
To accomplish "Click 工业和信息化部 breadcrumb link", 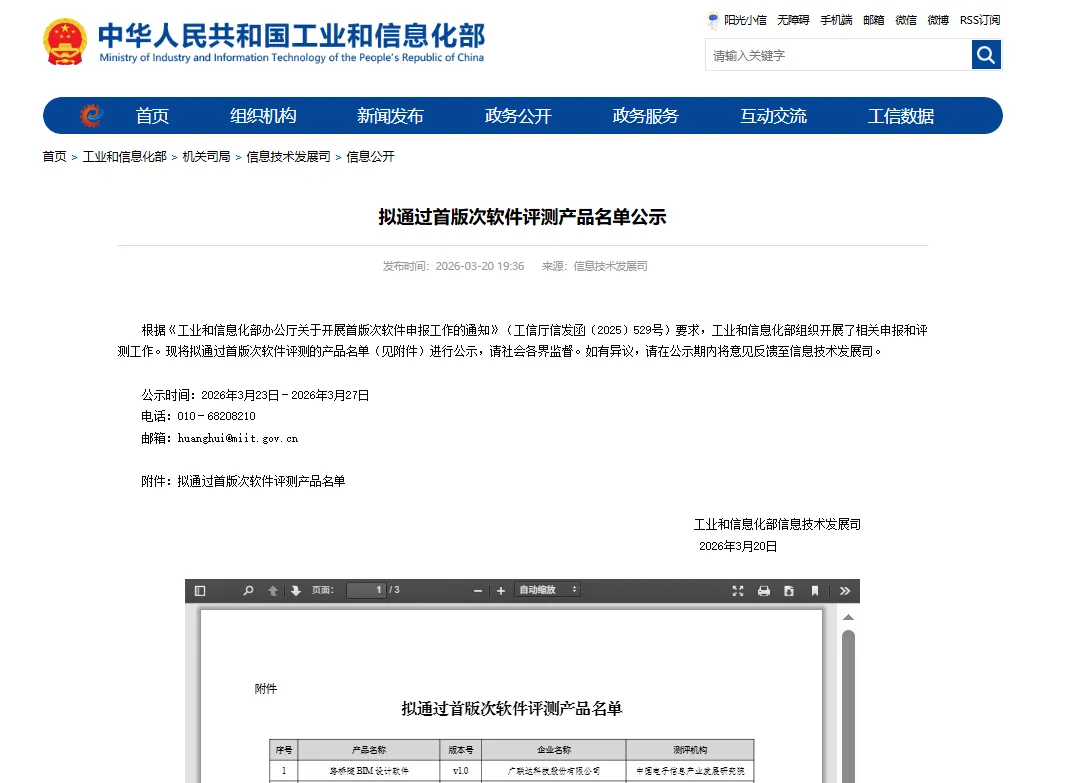I will point(124,156).
